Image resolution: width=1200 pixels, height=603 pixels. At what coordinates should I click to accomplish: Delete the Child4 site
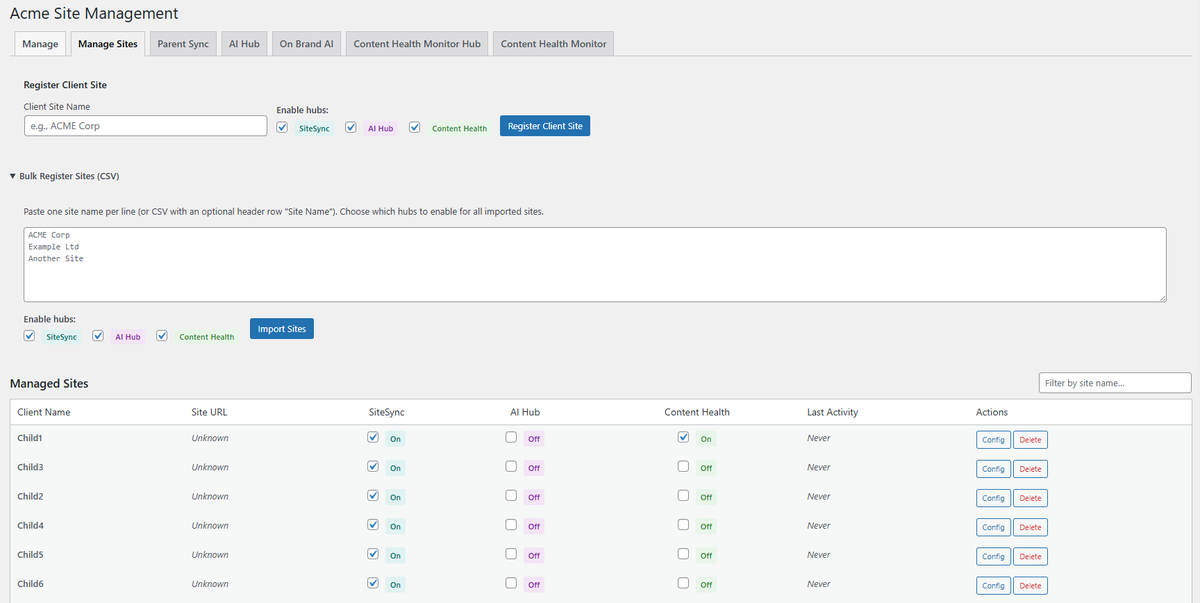[x=1030, y=527]
